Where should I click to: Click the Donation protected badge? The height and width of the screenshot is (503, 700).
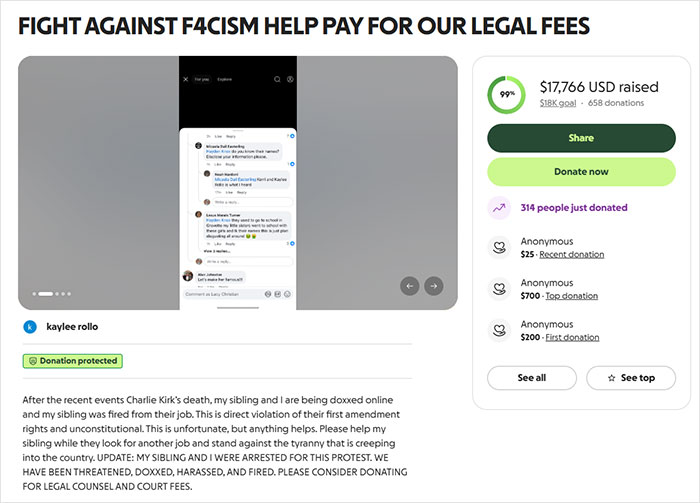tap(73, 361)
